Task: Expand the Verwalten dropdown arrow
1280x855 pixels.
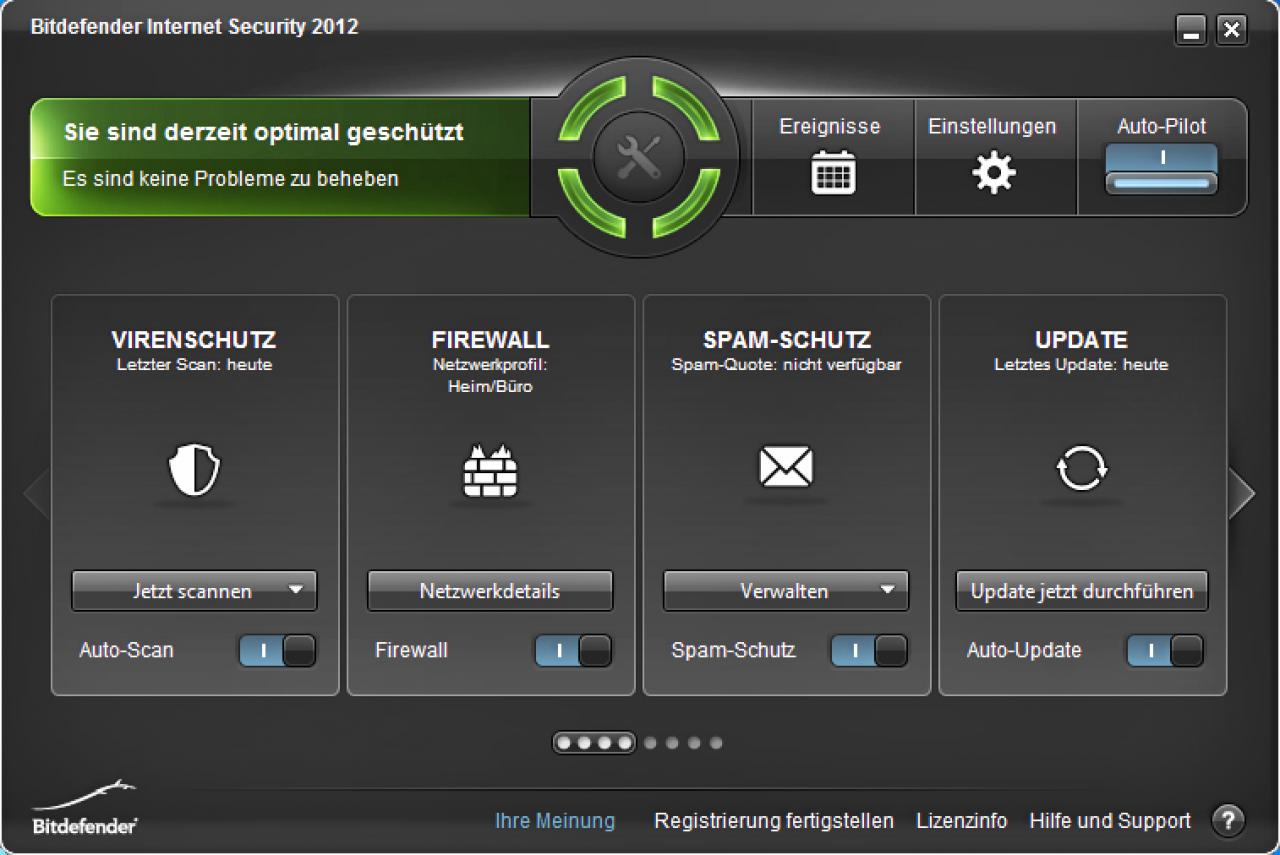Action: coord(887,590)
